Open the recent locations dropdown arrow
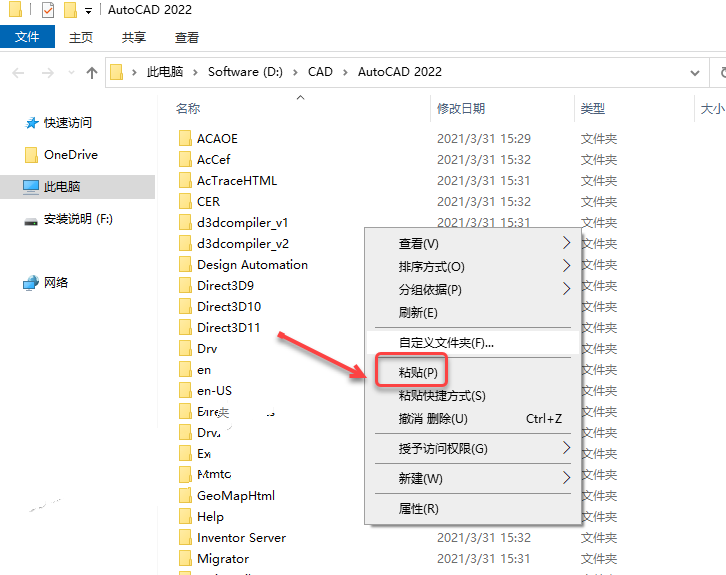The image size is (726, 575). pyautogui.click(x=71, y=73)
